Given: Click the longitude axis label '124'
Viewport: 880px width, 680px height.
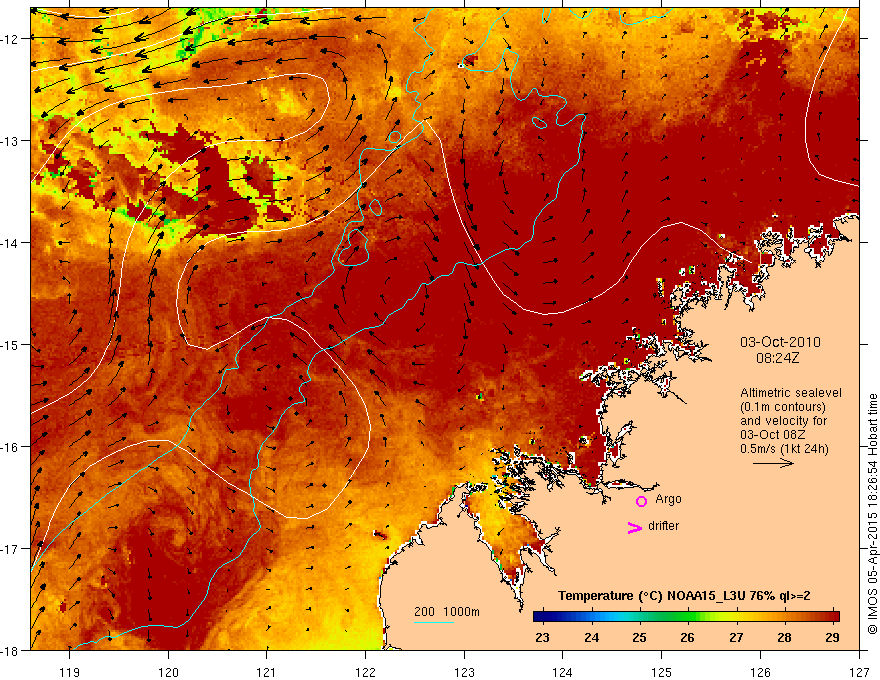Looking at the screenshot, I should pyautogui.click(x=563, y=672).
